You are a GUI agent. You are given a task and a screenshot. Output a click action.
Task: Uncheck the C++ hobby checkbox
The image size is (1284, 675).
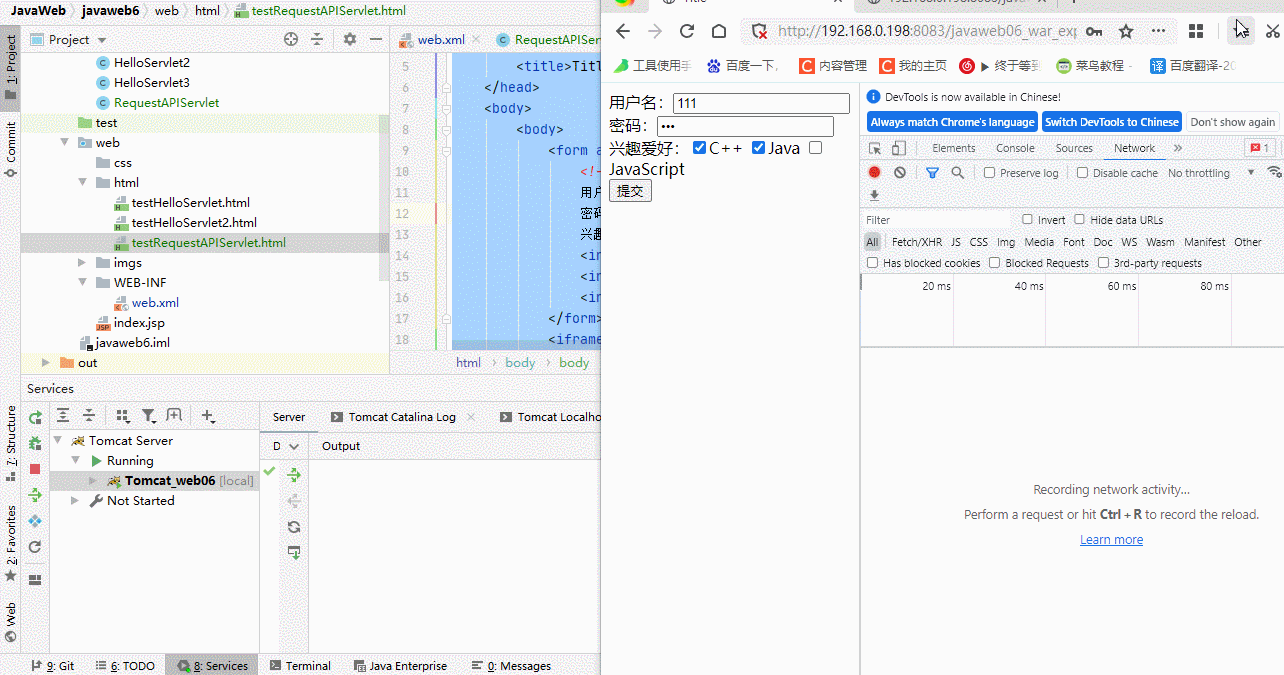[x=699, y=148]
